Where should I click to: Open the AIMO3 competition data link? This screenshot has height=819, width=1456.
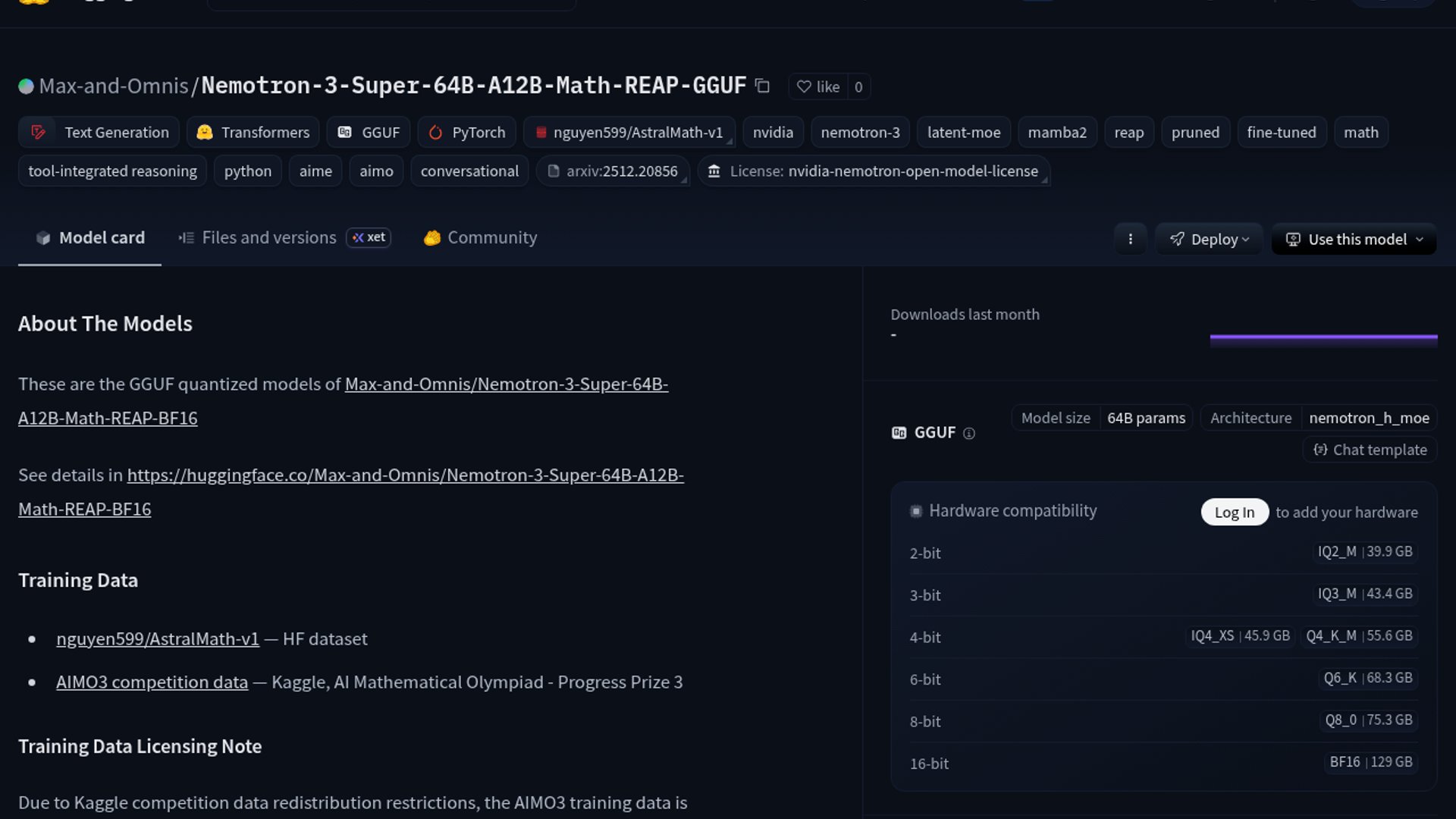pyautogui.click(x=152, y=682)
